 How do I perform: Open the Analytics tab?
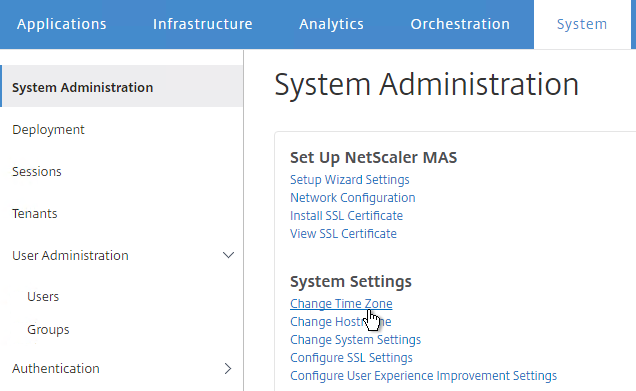(331, 24)
